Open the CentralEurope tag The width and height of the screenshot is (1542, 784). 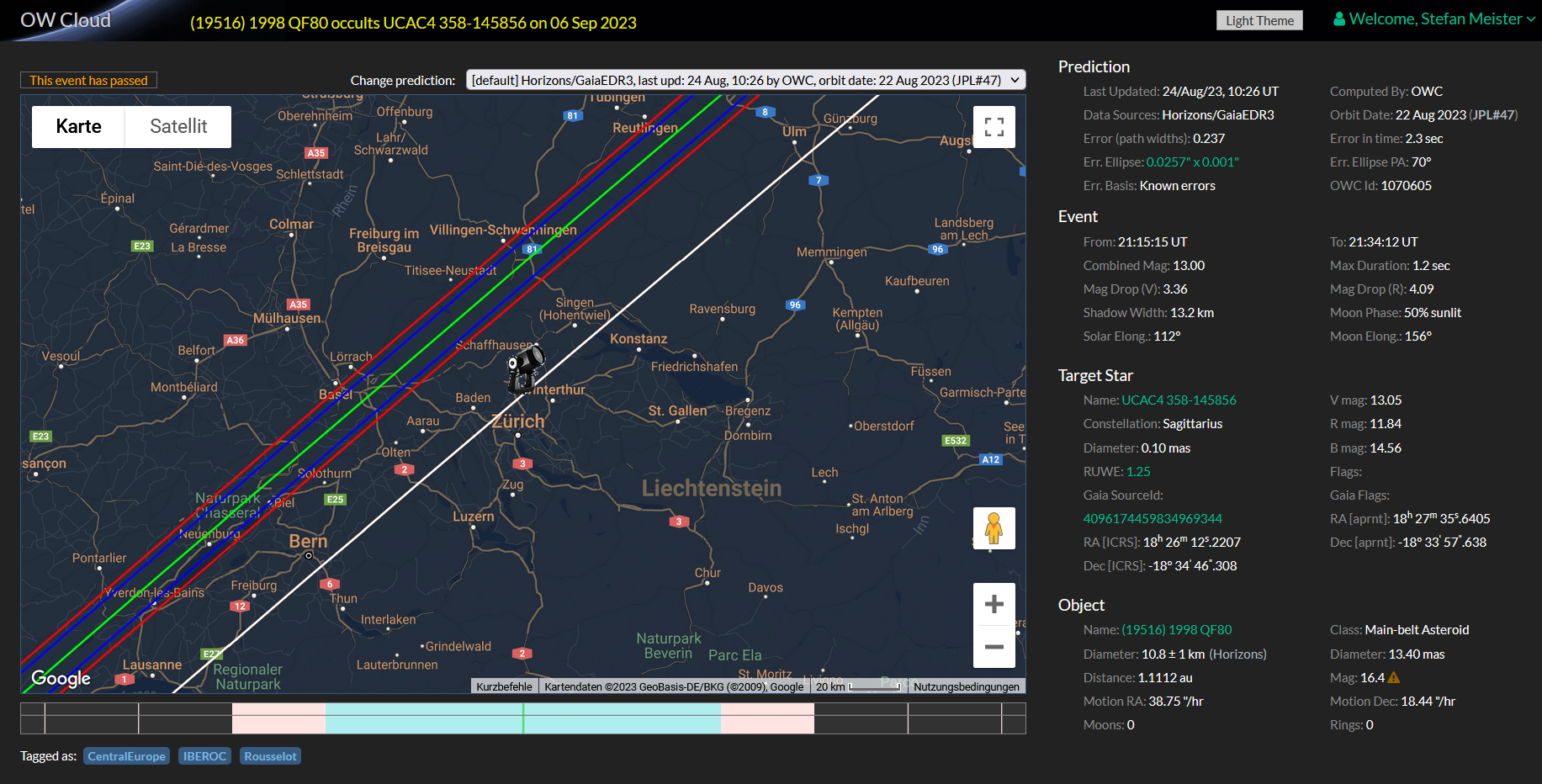tap(126, 756)
